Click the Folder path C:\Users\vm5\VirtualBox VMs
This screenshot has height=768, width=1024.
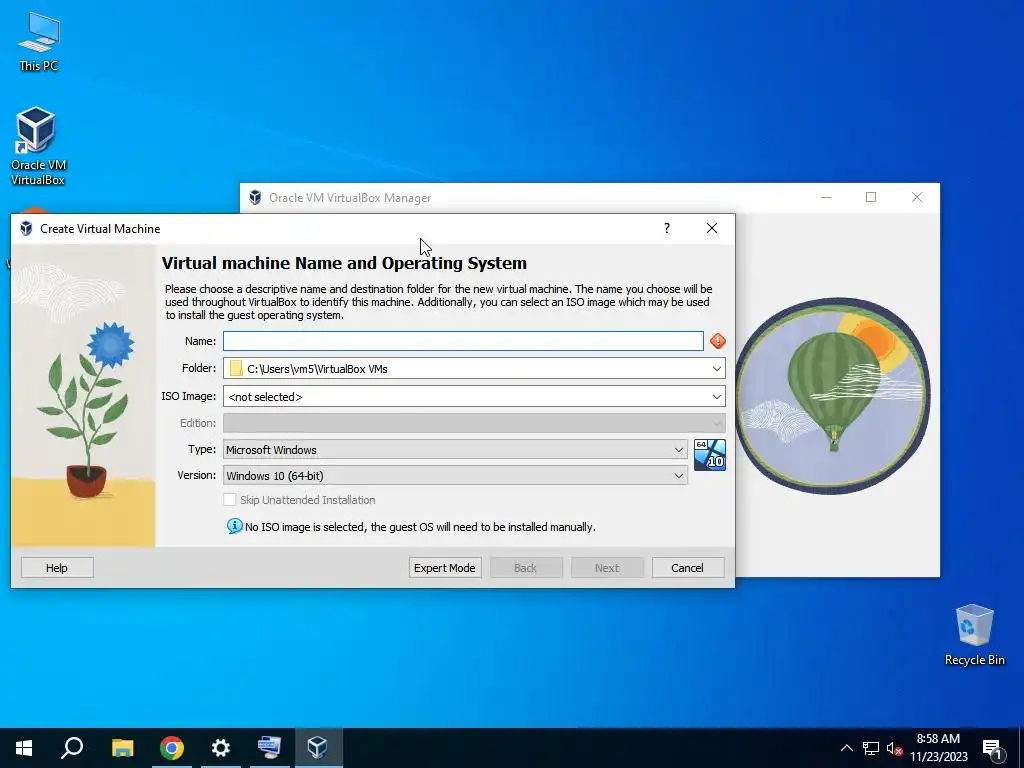point(317,369)
